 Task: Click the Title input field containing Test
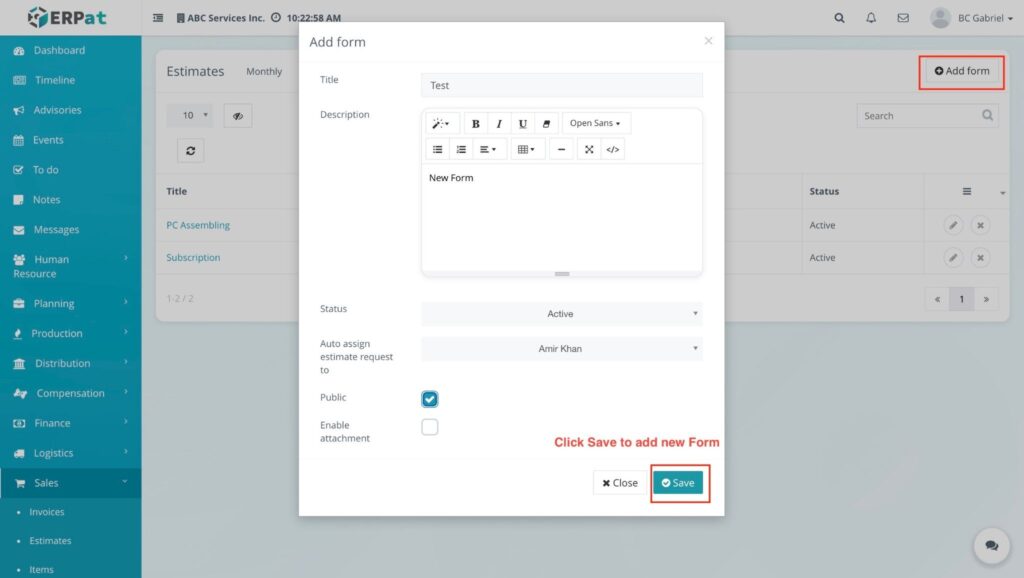[x=562, y=85]
